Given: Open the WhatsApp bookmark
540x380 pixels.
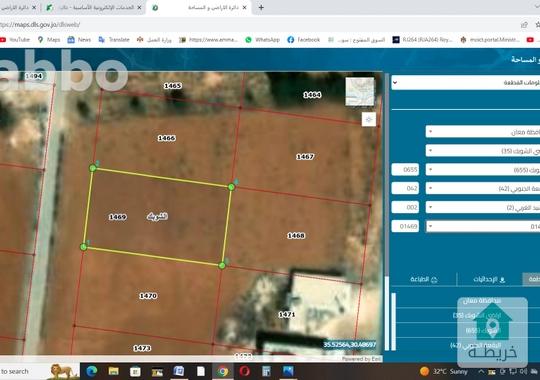Looking at the screenshot, I should pos(262,40).
